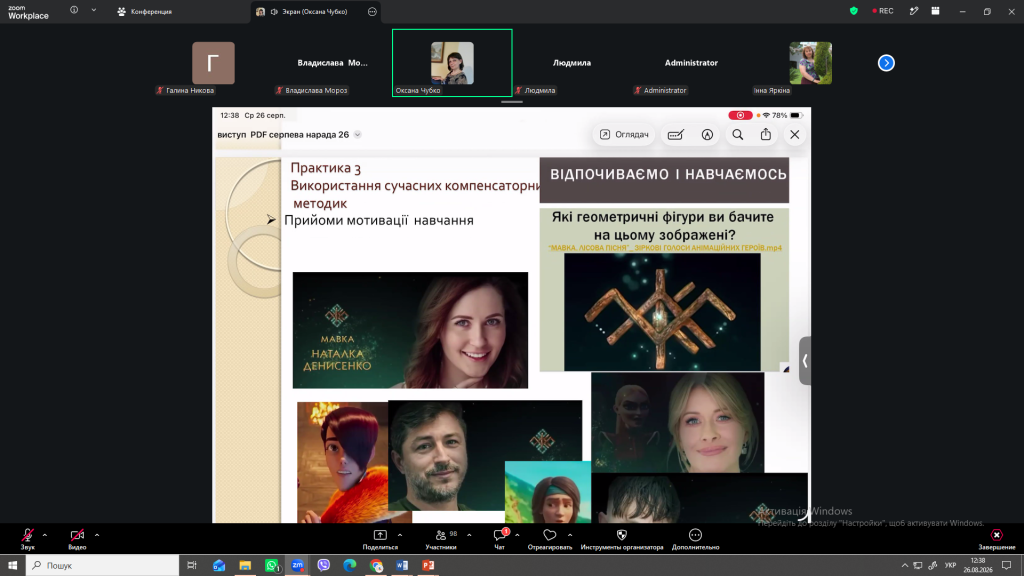Viewport: 1024px width, 576px height.
Task: Select Галина Никова participant tile
Action: 213,63
